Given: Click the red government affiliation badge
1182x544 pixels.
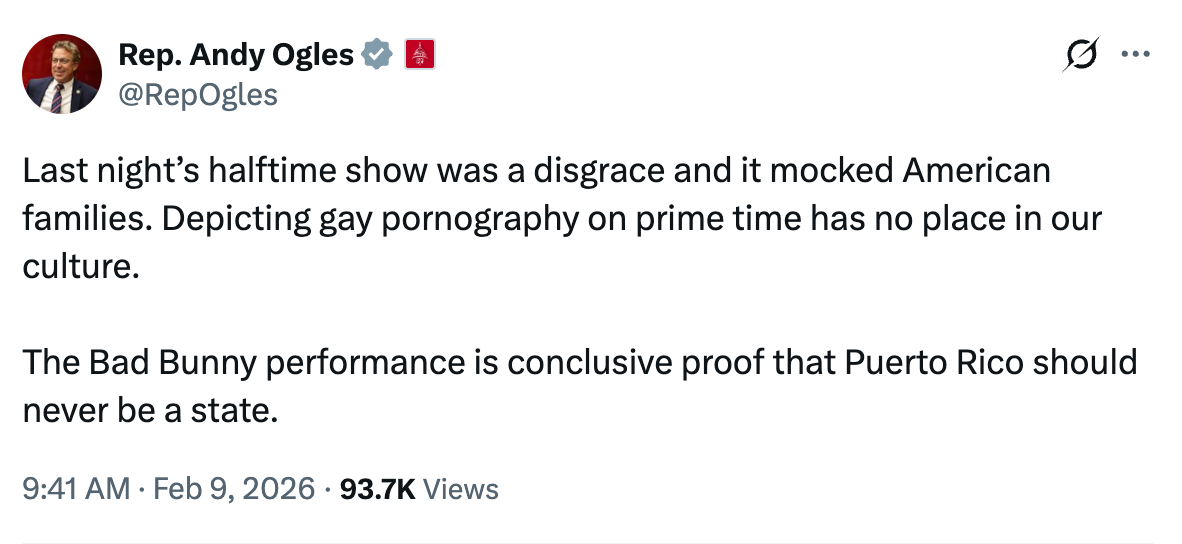Looking at the screenshot, I should (x=418, y=55).
